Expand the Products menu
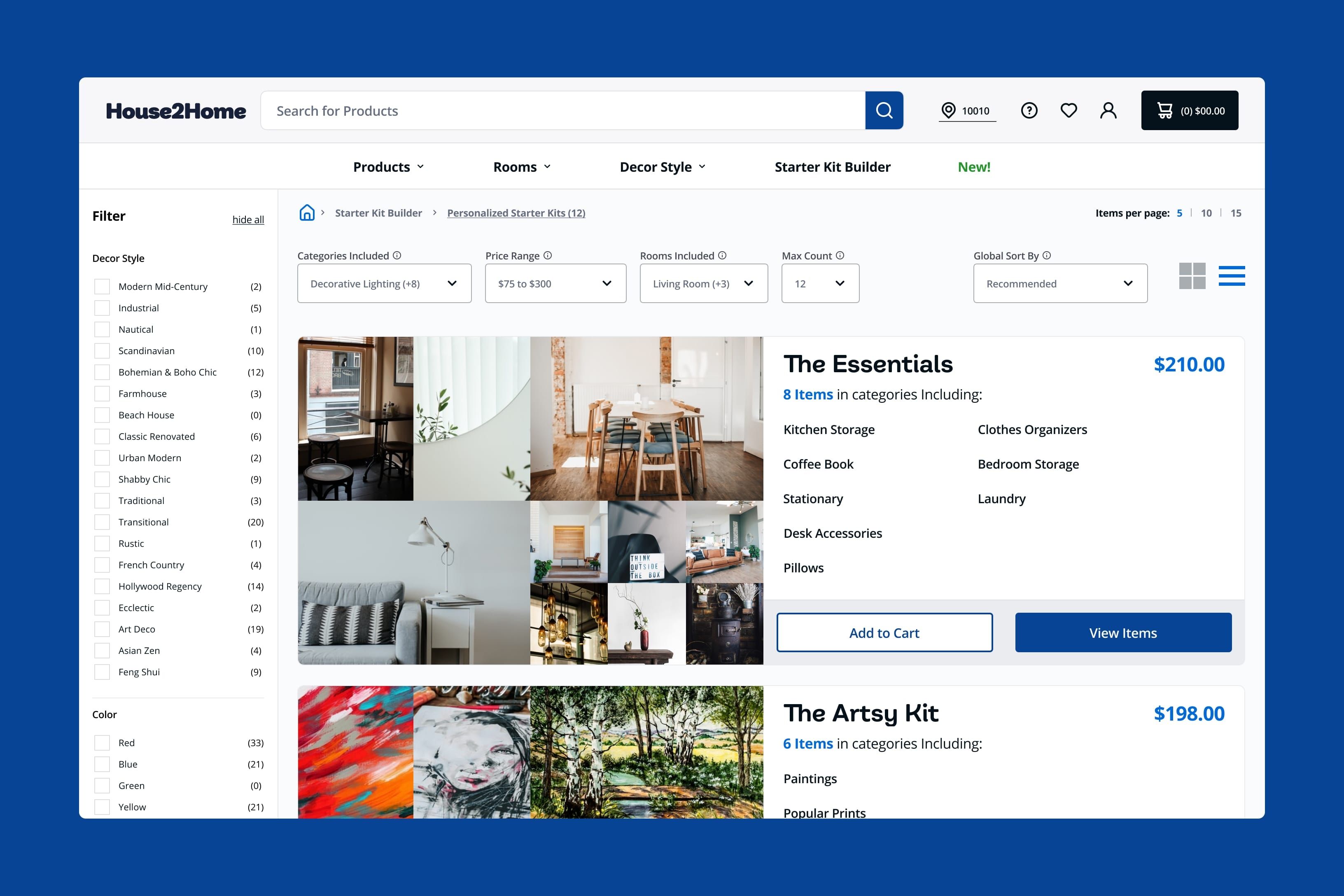The image size is (1344, 896). point(389,167)
